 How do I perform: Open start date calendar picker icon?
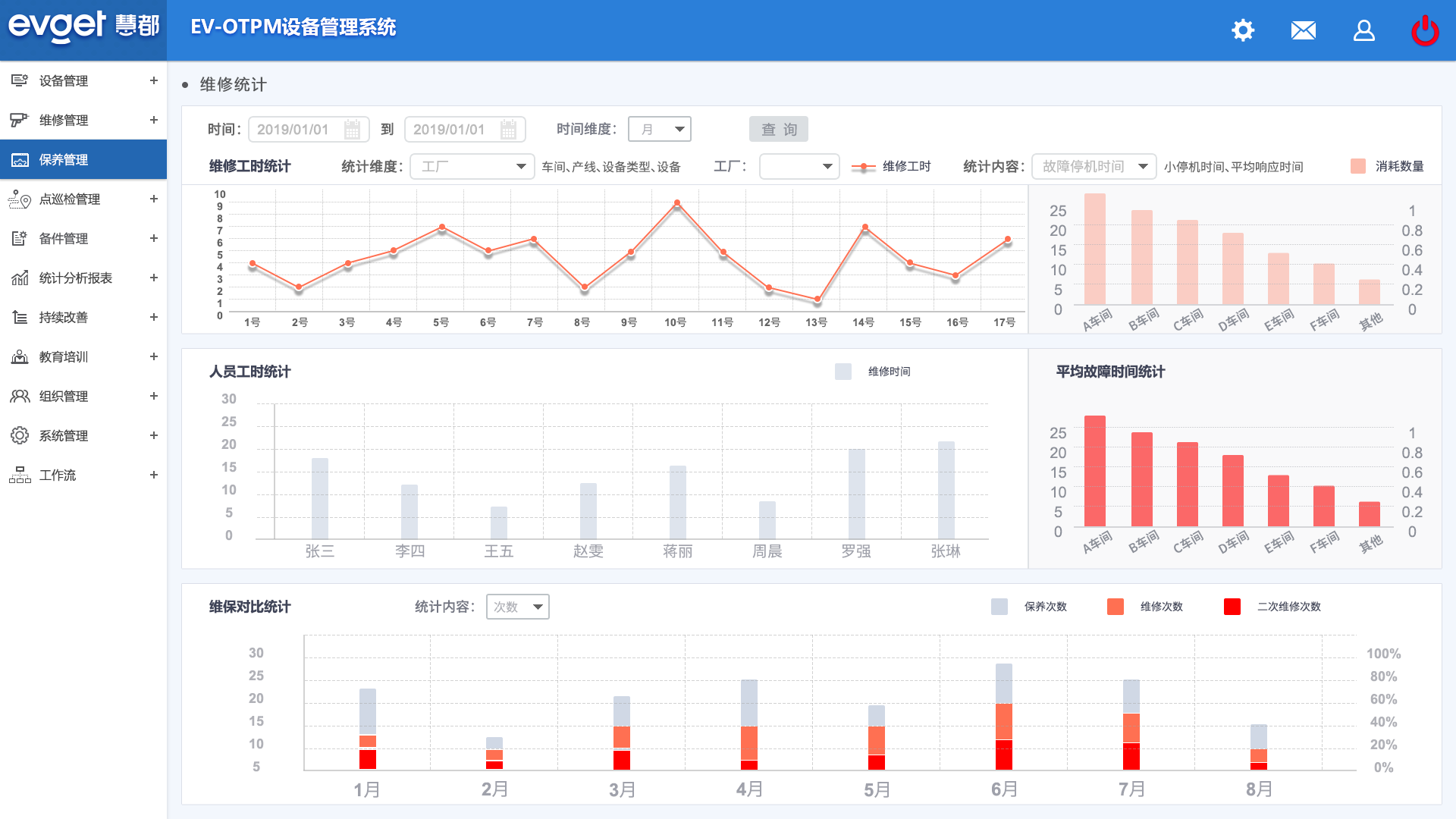352,130
